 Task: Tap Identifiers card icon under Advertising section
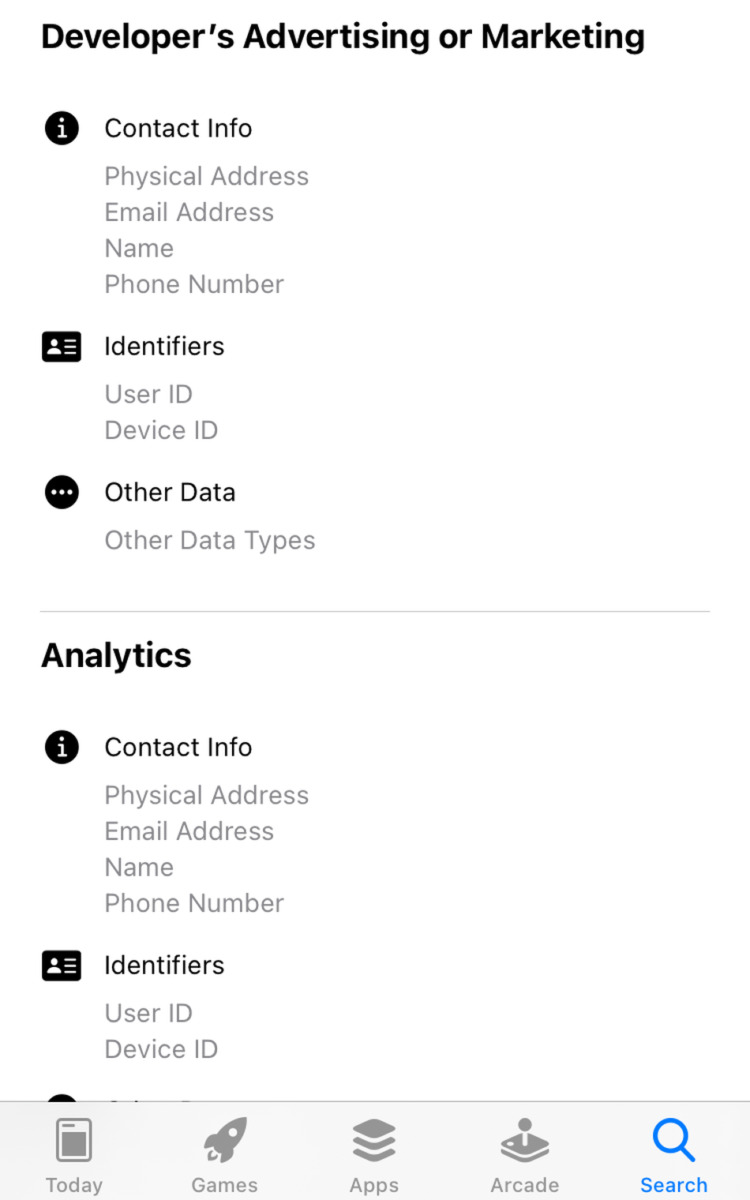tap(62, 347)
